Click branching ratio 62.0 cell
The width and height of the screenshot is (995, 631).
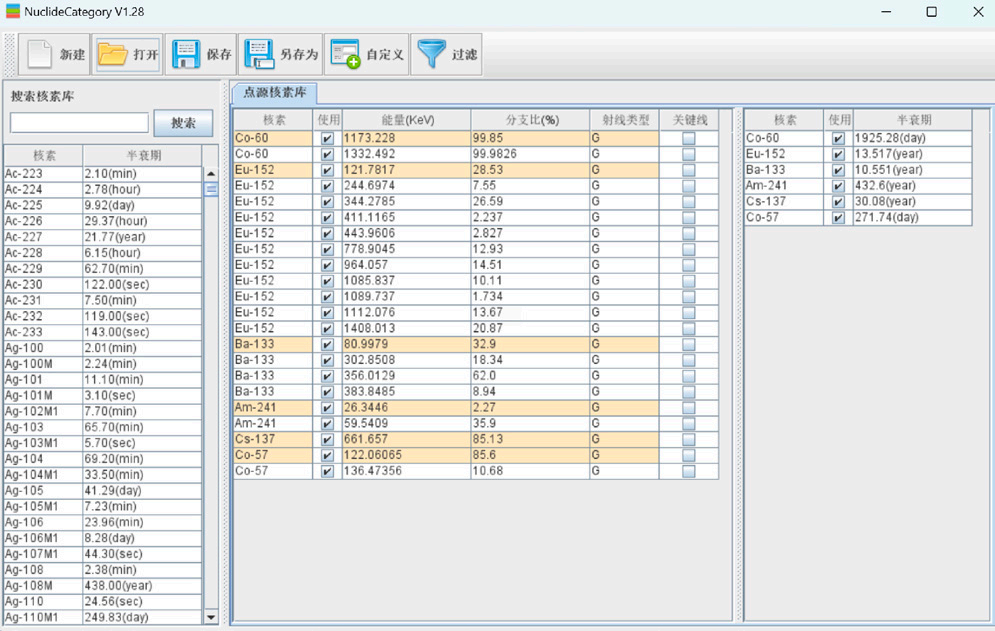(530, 376)
